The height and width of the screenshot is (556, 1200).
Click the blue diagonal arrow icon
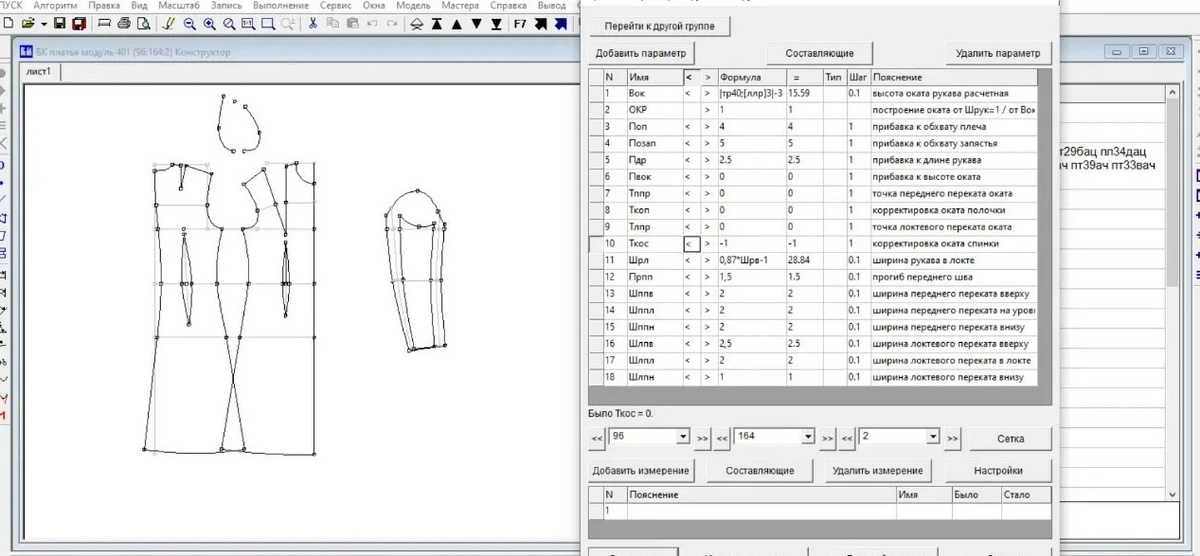click(x=560, y=22)
